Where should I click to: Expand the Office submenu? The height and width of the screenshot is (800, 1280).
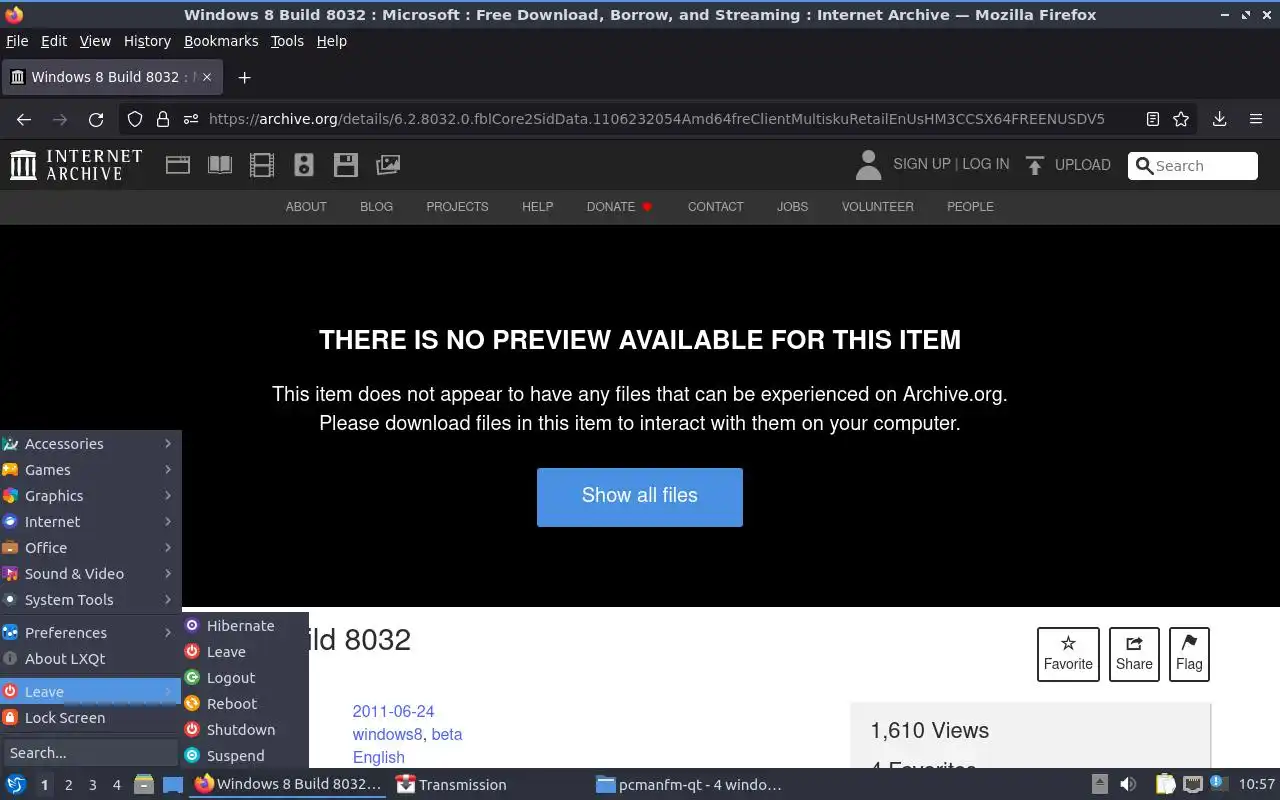(x=90, y=548)
